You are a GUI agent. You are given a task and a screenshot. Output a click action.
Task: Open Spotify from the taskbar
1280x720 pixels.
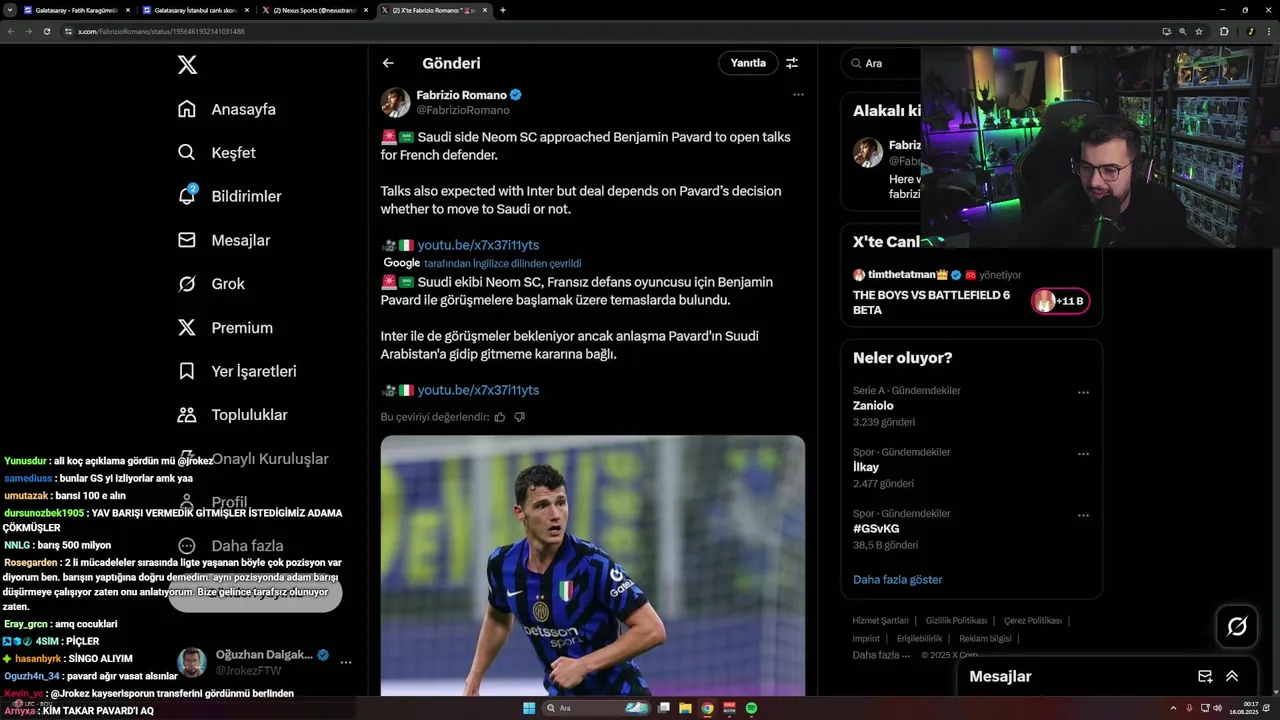(x=751, y=708)
